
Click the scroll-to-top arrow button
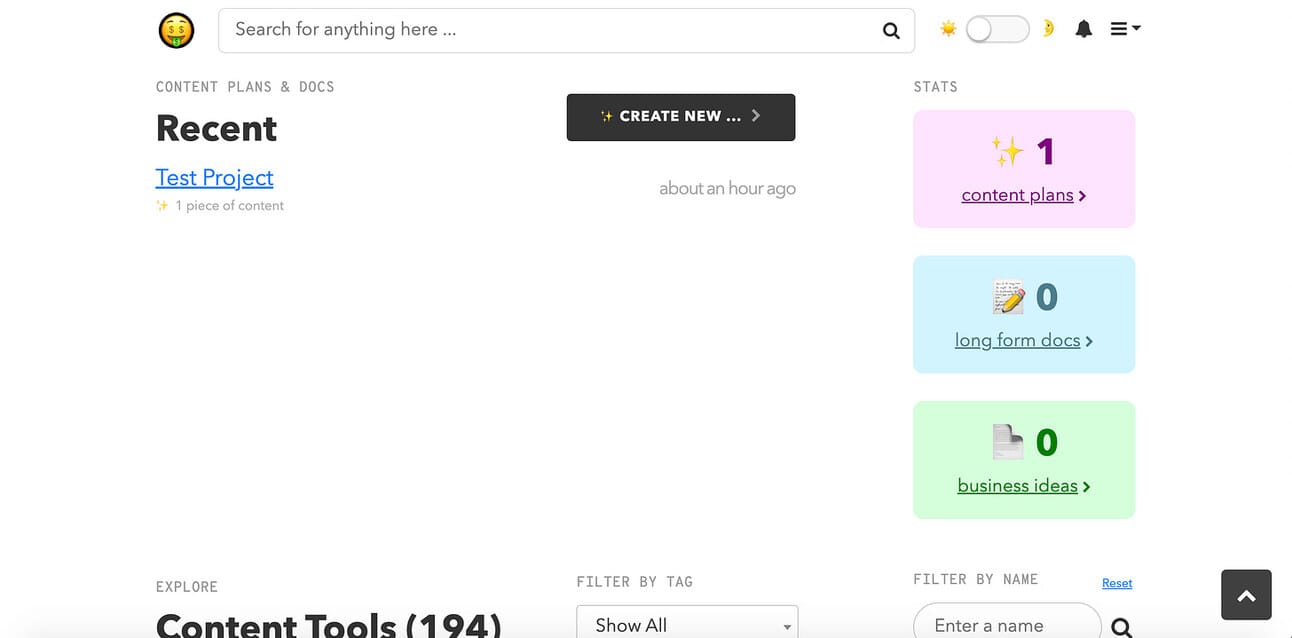1246,595
